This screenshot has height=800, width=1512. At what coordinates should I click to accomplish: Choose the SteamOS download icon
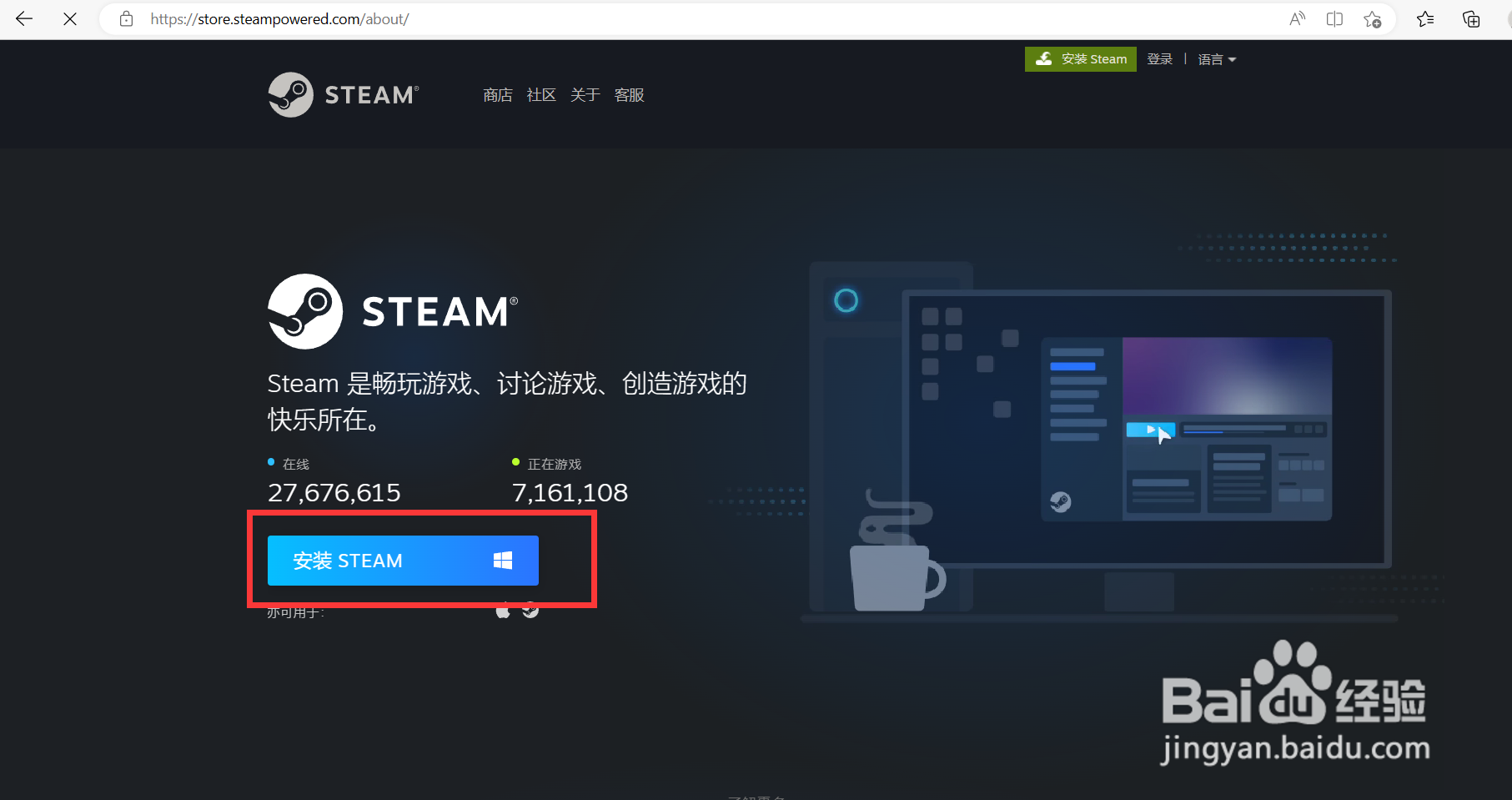click(x=530, y=611)
